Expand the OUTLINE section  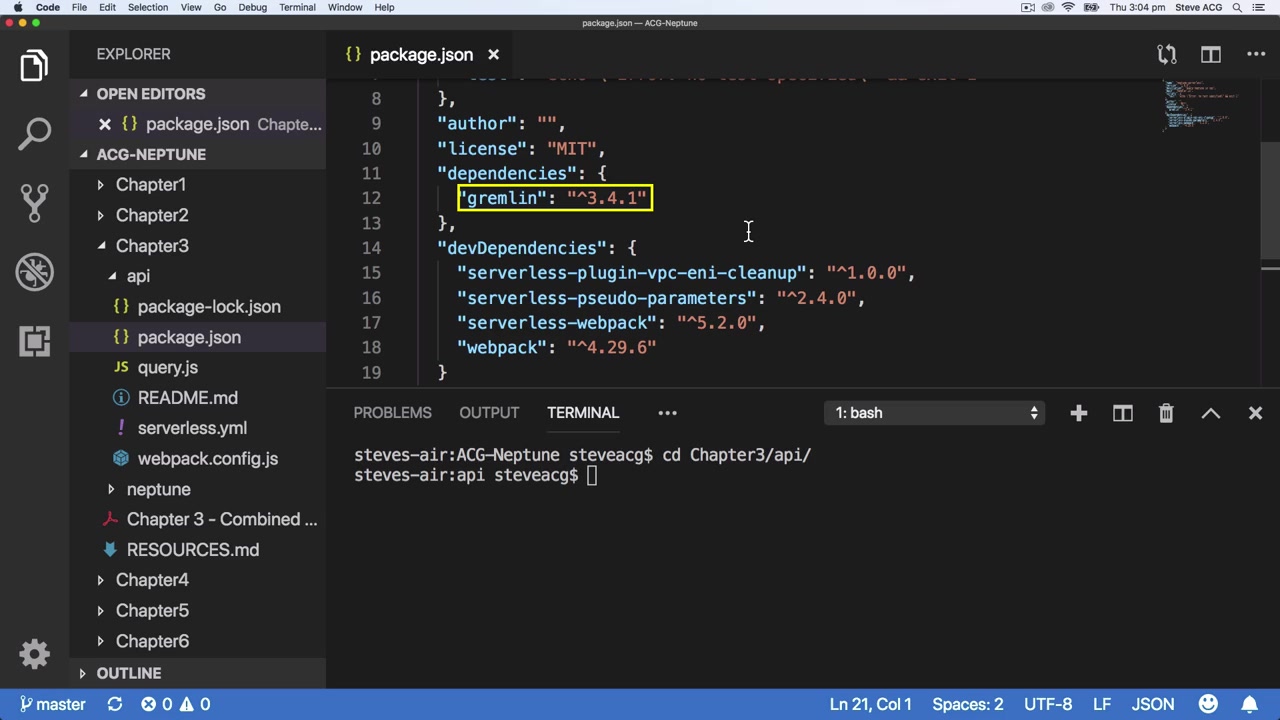click(x=128, y=673)
